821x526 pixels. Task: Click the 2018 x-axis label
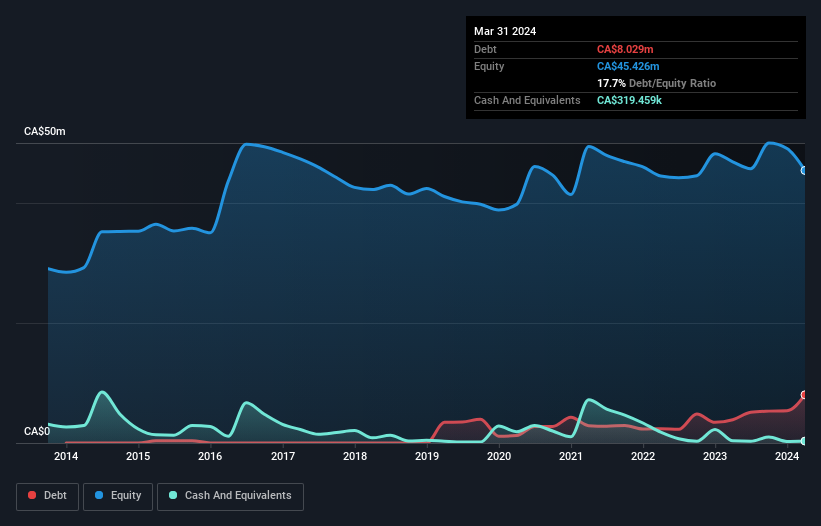pos(355,456)
